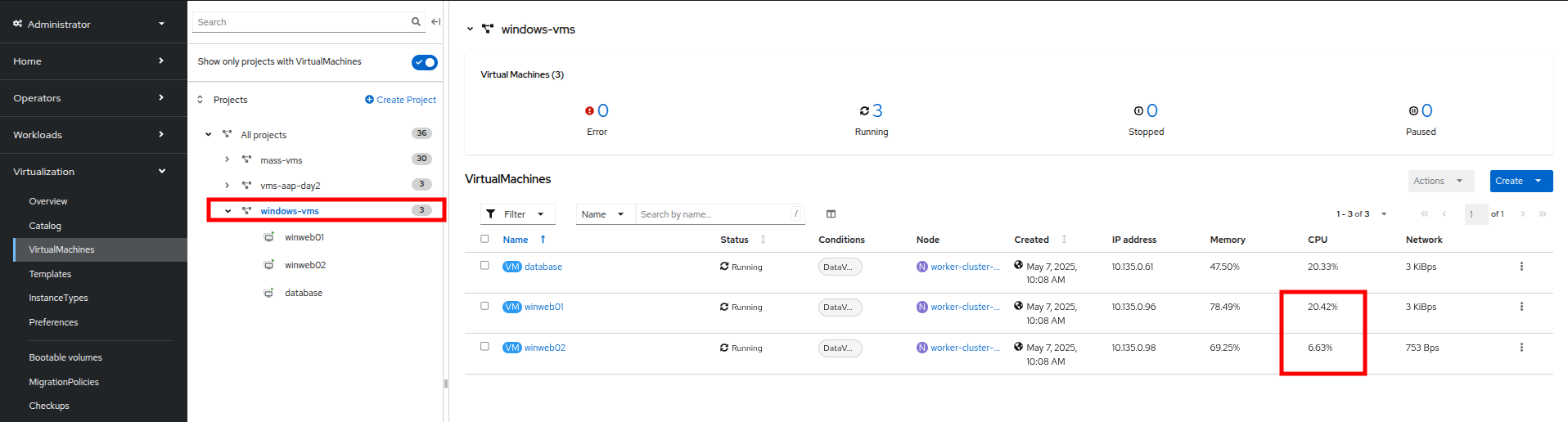Open manage columns icon
The height and width of the screenshot is (422, 1568).
[831, 214]
